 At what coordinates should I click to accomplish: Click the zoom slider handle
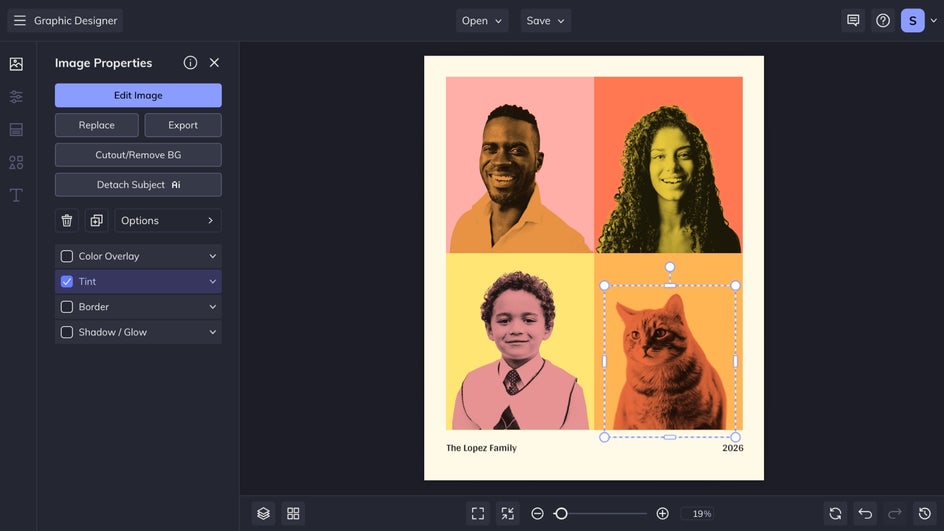coord(561,514)
